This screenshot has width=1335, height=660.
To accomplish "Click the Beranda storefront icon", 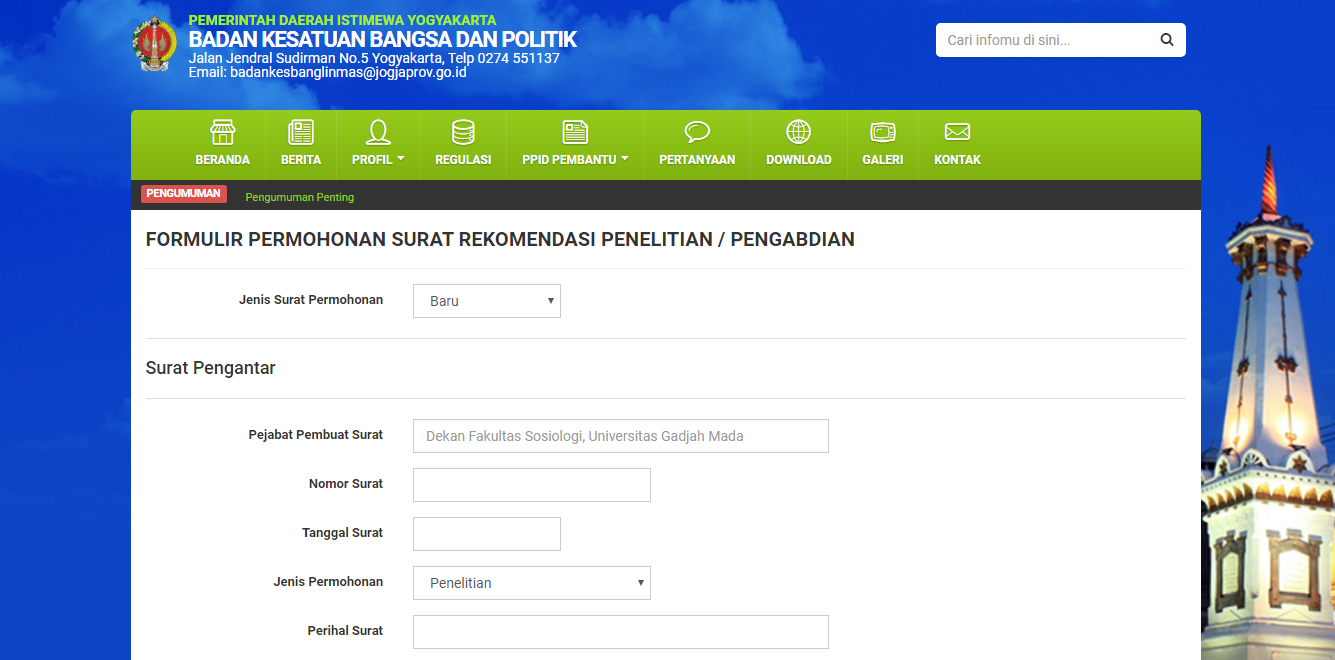I will 222,132.
